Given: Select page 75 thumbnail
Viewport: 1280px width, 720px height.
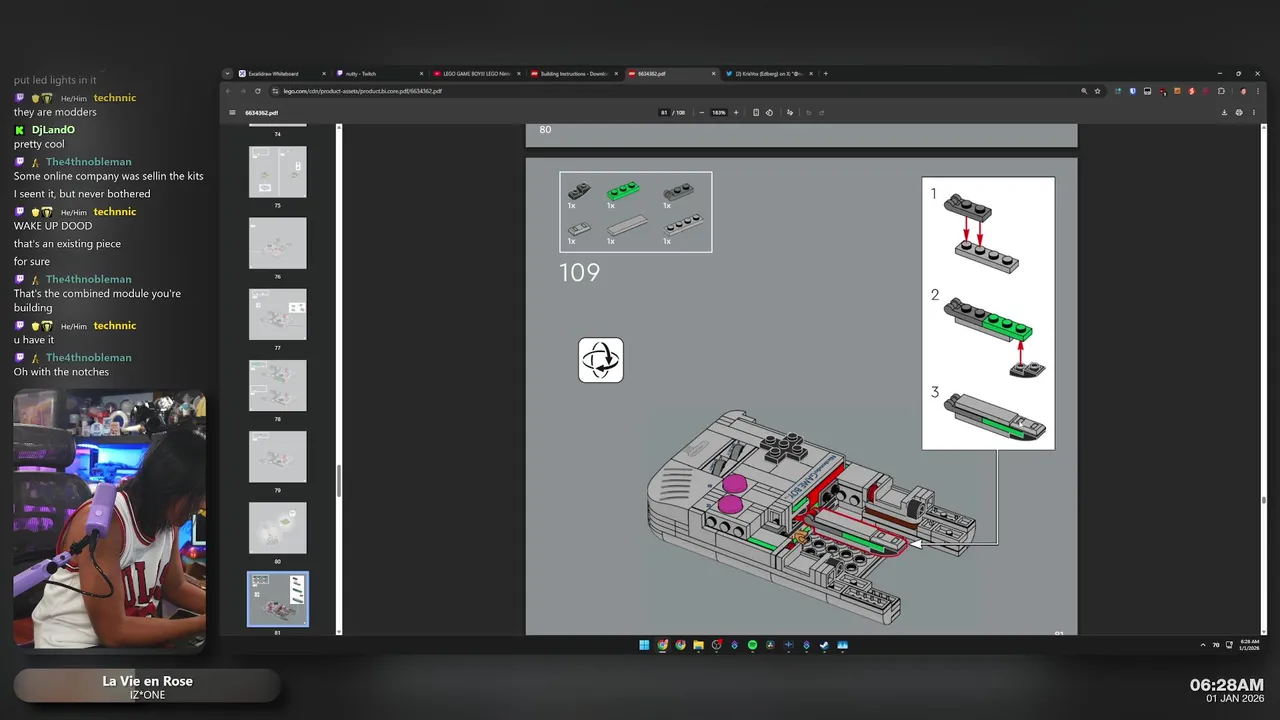Looking at the screenshot, I should pos(278,172).
